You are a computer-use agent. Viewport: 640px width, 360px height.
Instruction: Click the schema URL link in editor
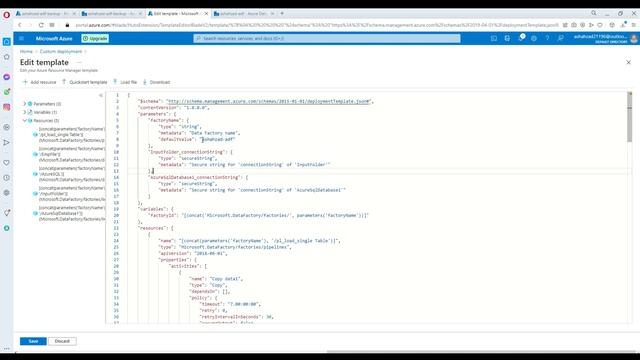(269, 101)
